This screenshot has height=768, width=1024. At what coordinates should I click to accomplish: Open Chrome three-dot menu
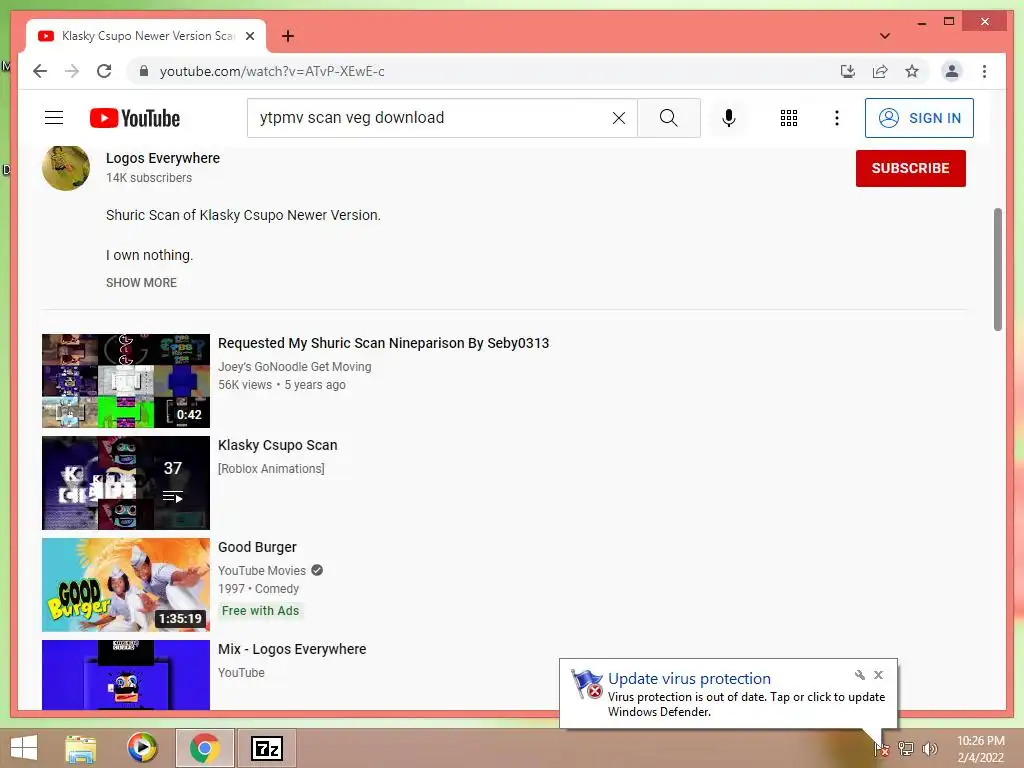[x=984, y=71]
